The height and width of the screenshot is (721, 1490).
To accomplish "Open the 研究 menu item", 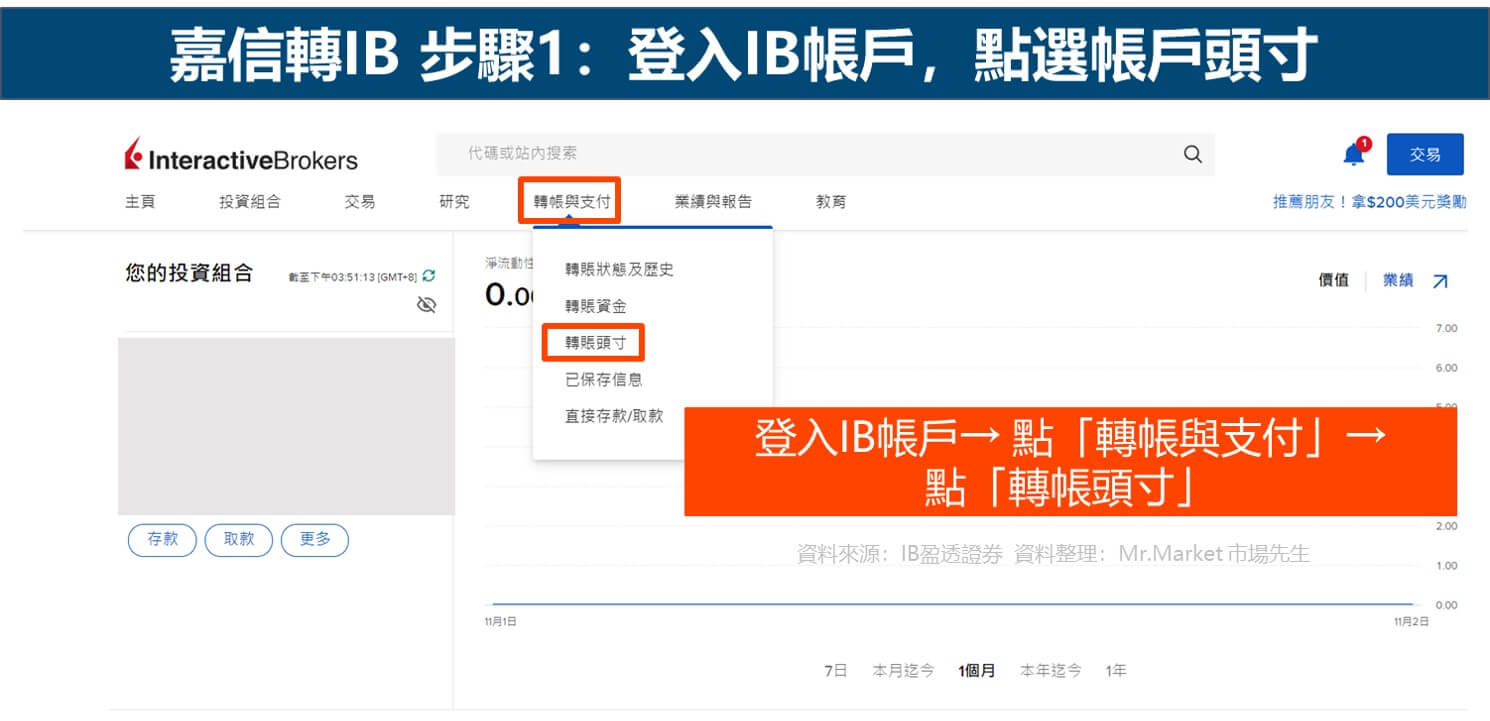I will click(x=454, y=202).
